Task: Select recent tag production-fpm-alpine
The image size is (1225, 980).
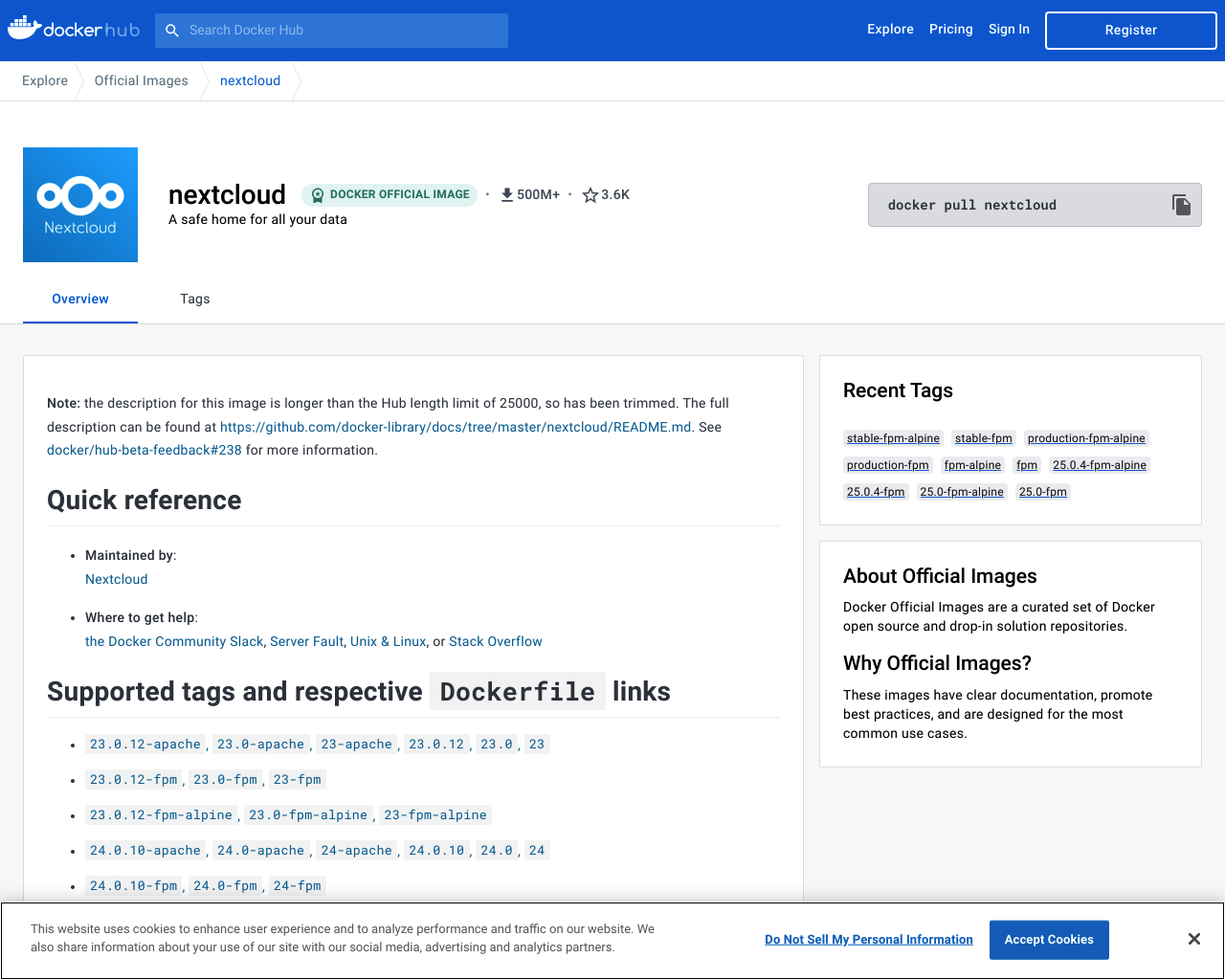Action: pos(1086,438)
